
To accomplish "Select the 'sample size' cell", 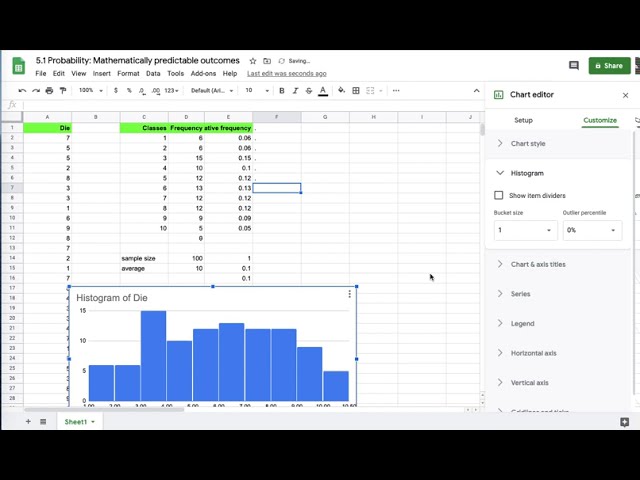I will pyautogui.click(x=144, y=258).
